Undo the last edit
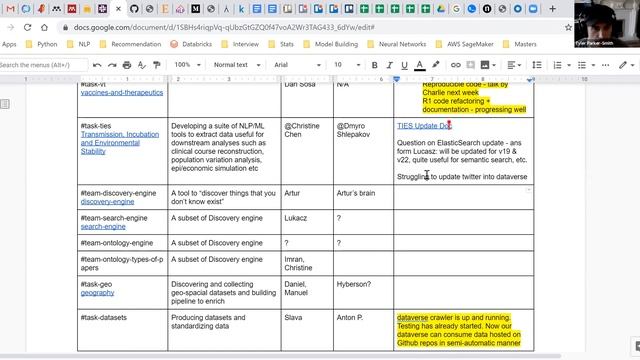Viewport: 640px width, 360px height. (x=97, y=65)
